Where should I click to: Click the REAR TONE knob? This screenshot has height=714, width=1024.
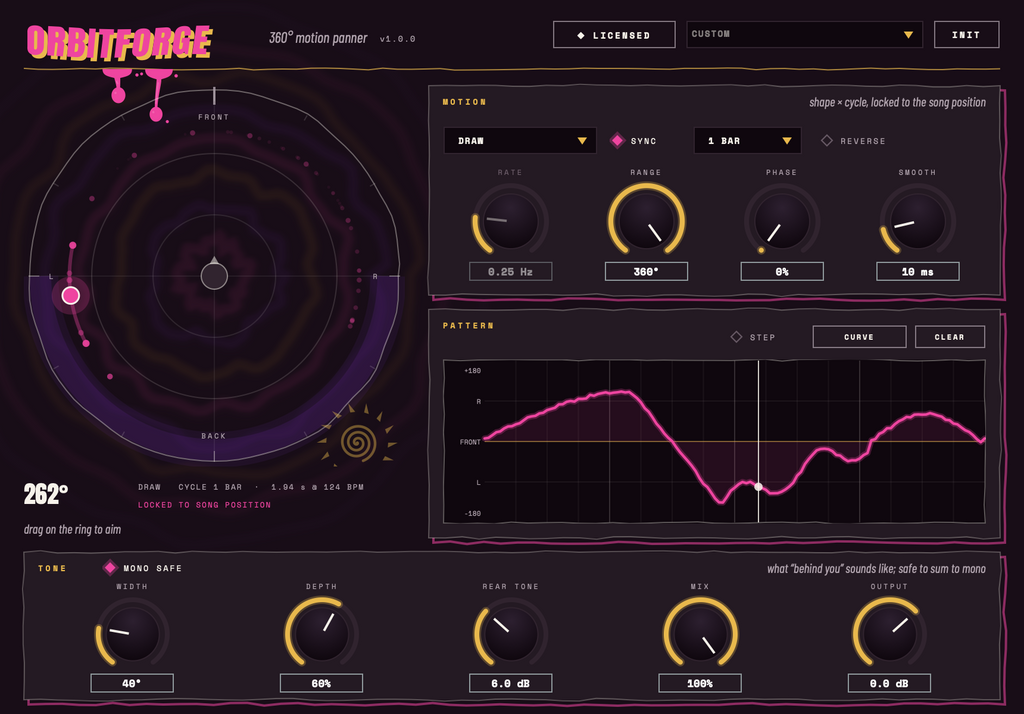(511, 634)
